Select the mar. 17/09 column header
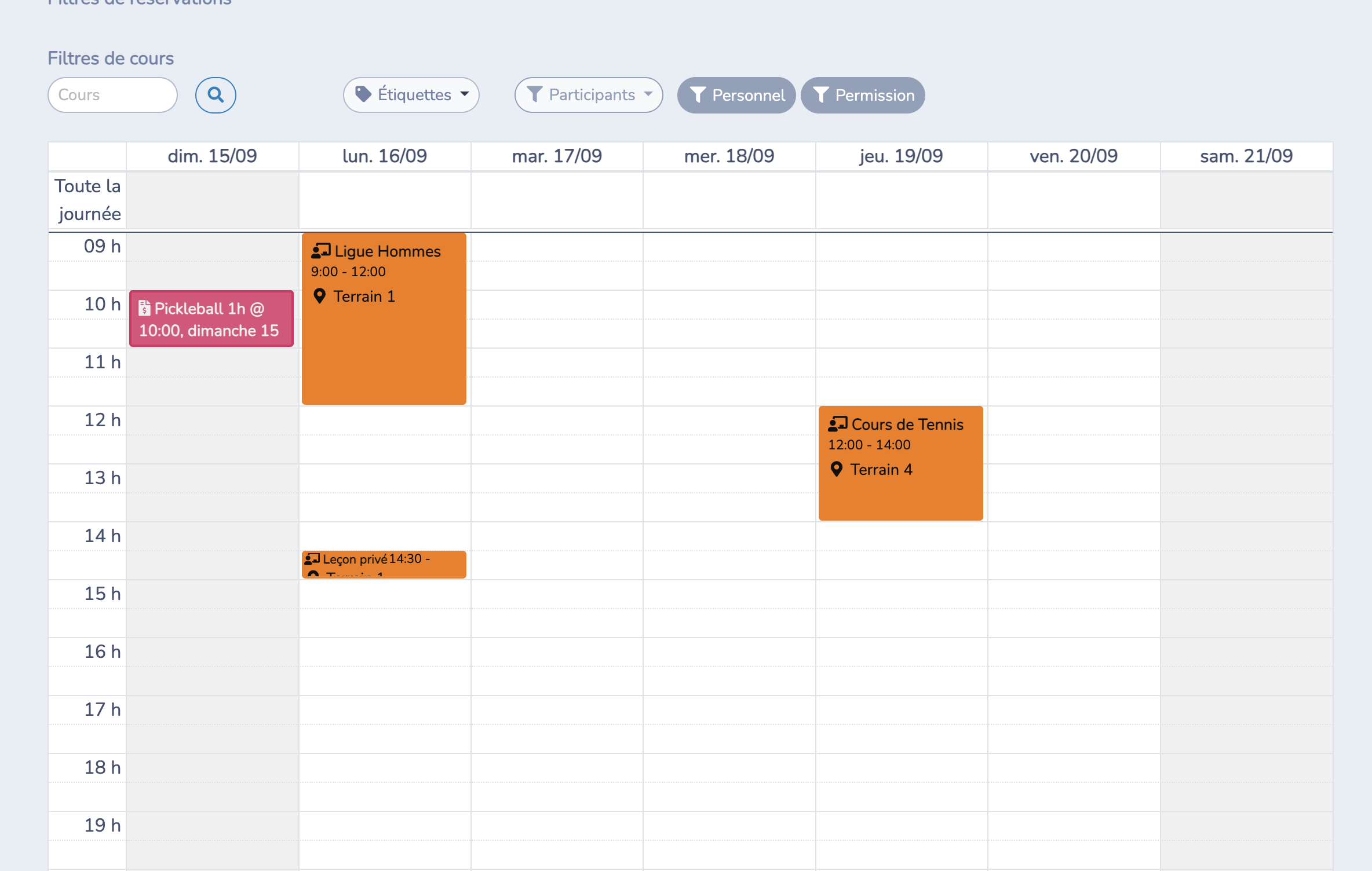1372x871 pixels. click(x=557, y=156)
